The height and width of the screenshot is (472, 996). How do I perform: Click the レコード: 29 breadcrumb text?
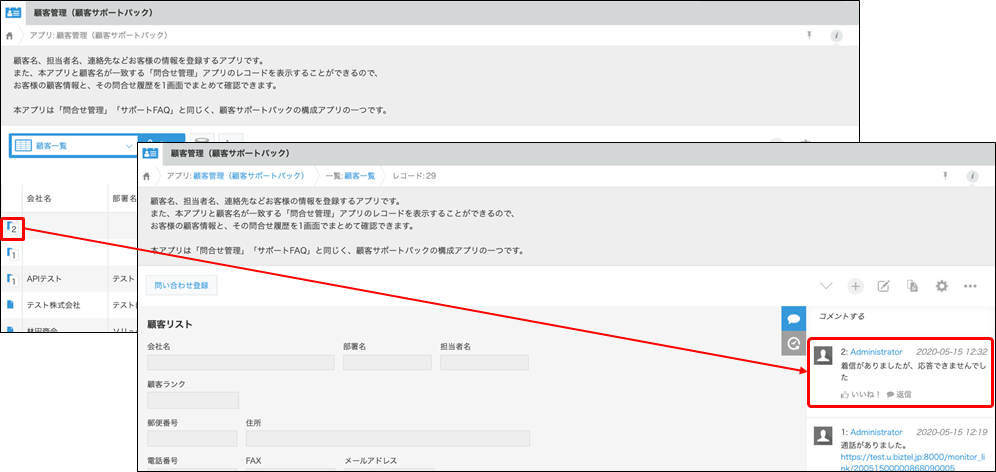[414, 176]
